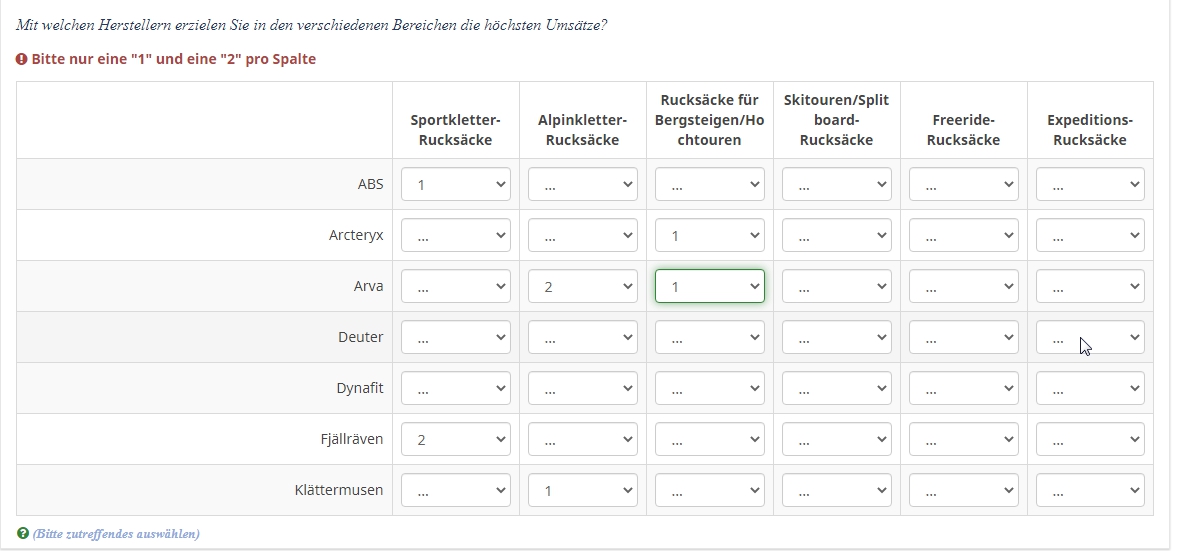The image size is (1202, 551).
Task: Open Dynafit Freeride-Rucksäcke dropdown
Action: coord(964,388)
